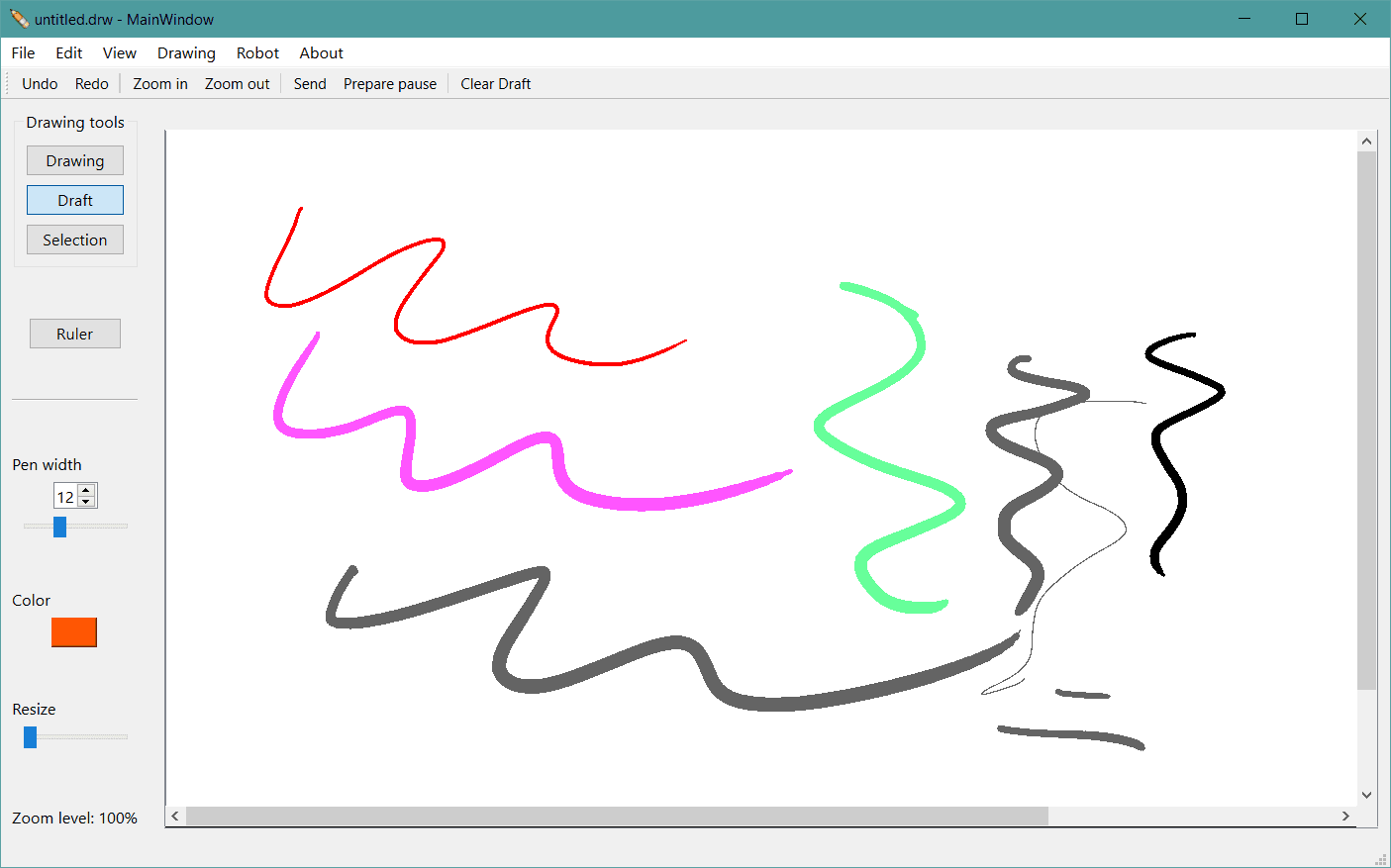Click the vertical scrollbar down arrow
1391x868 pixels.
coord(1367,795)
